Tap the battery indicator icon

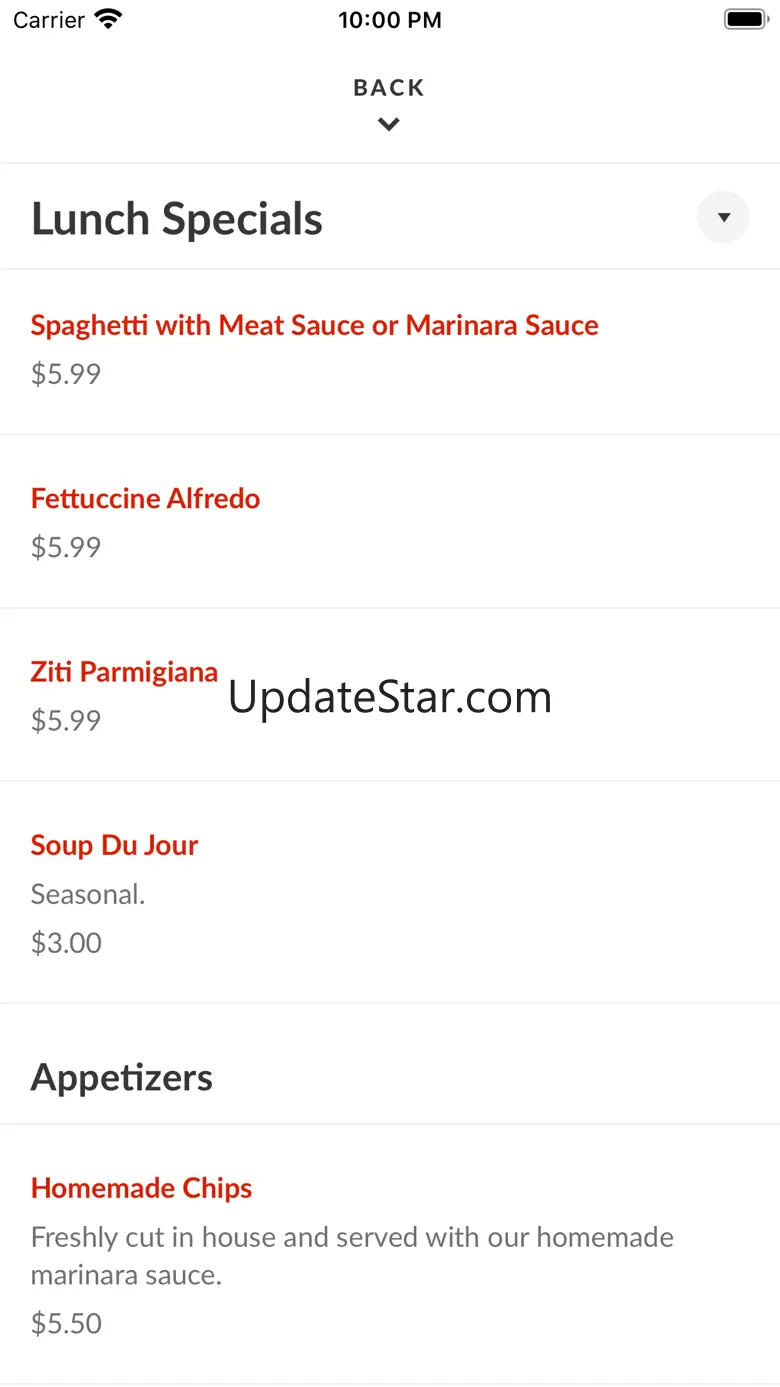(745, 19)
